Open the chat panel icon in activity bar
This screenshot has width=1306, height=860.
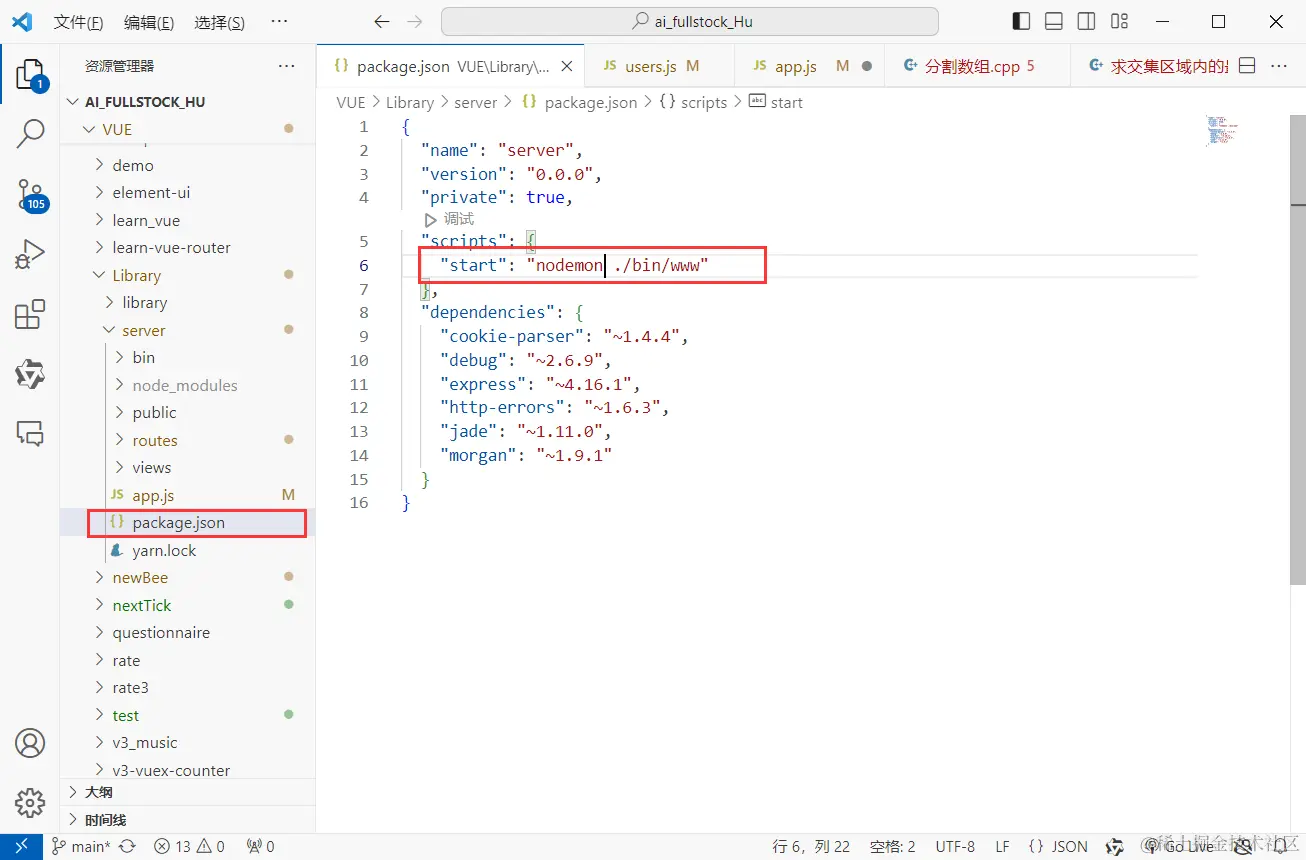click(x=30, y=433)
